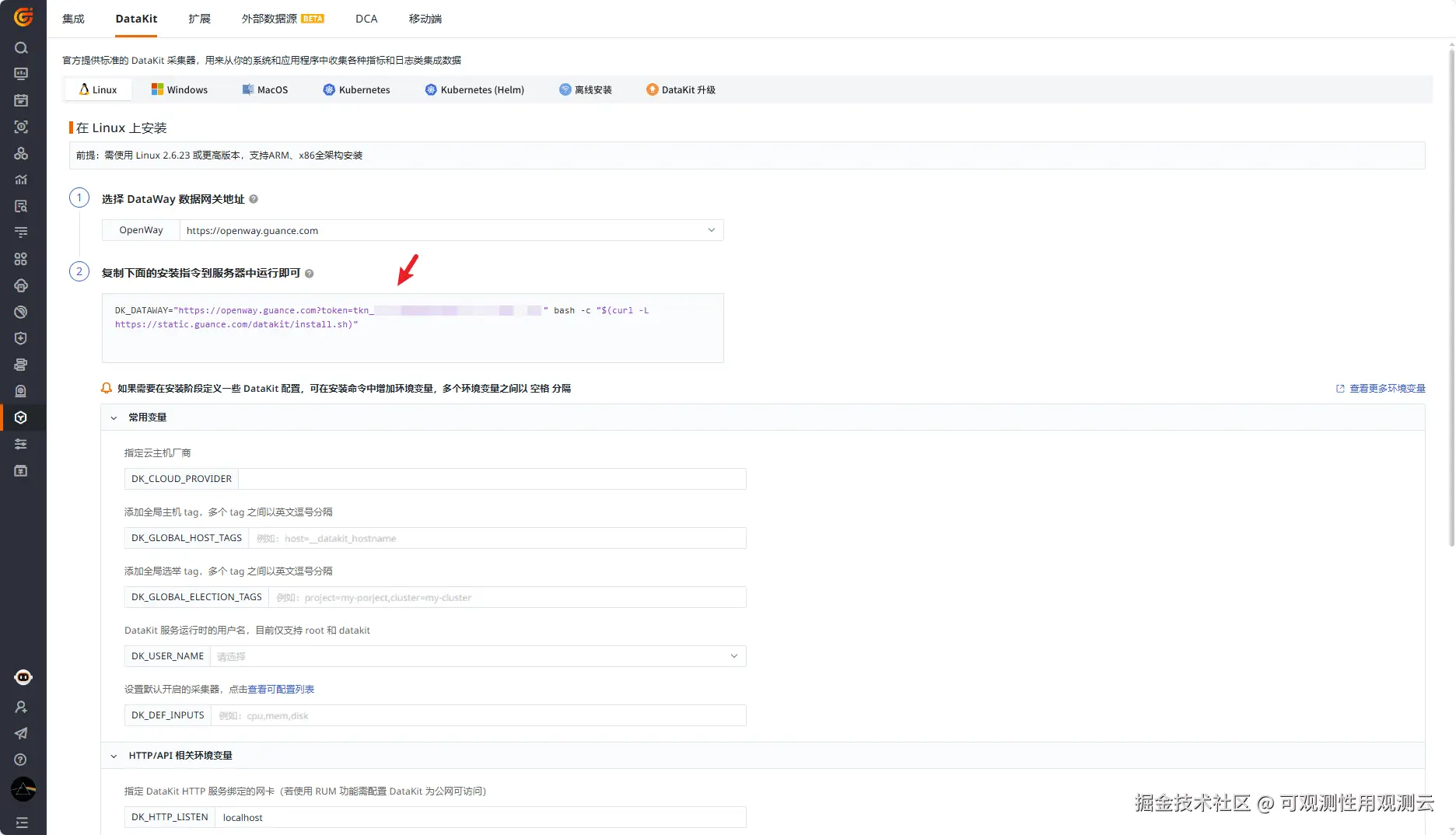Switch to the DCA tab
1456x835 pixels.
click(366, 19)
